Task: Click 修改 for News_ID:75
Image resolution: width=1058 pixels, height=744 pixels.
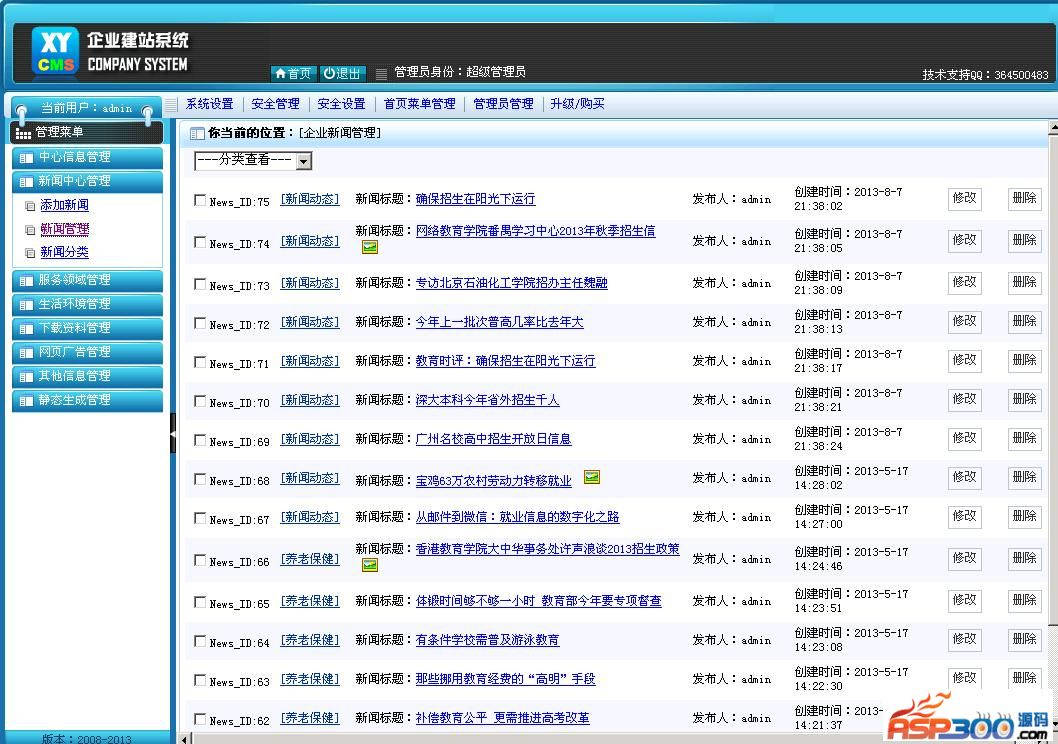Action: click(x=964, y=198)
